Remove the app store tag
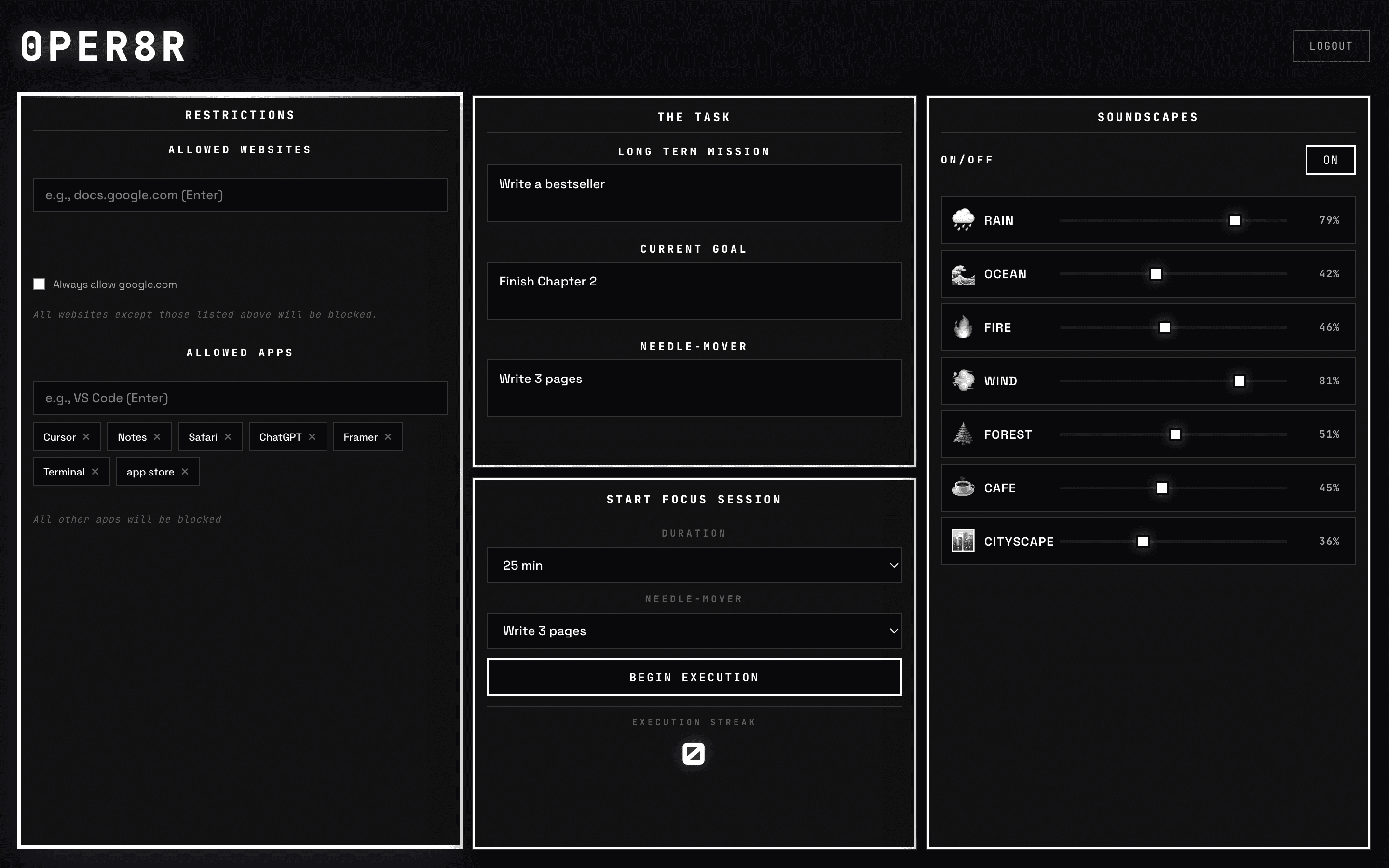Image resolution: width=1389 pixels, height=868 pixels. (185, 471)
